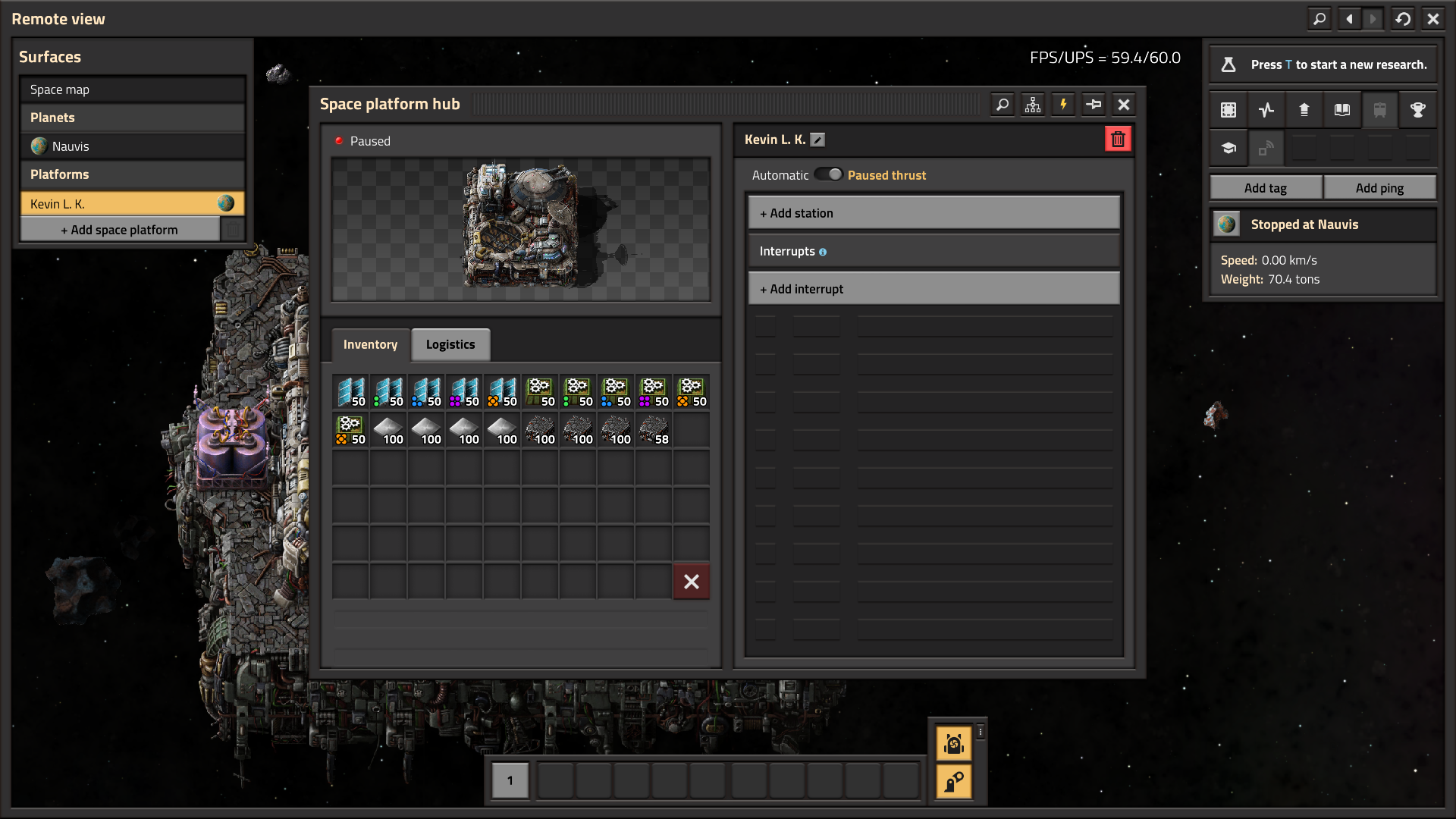Toggle the bottom yellow logistics shortcut button
The height and width of the screenshot is (819, 1456).
coord(954,781)
